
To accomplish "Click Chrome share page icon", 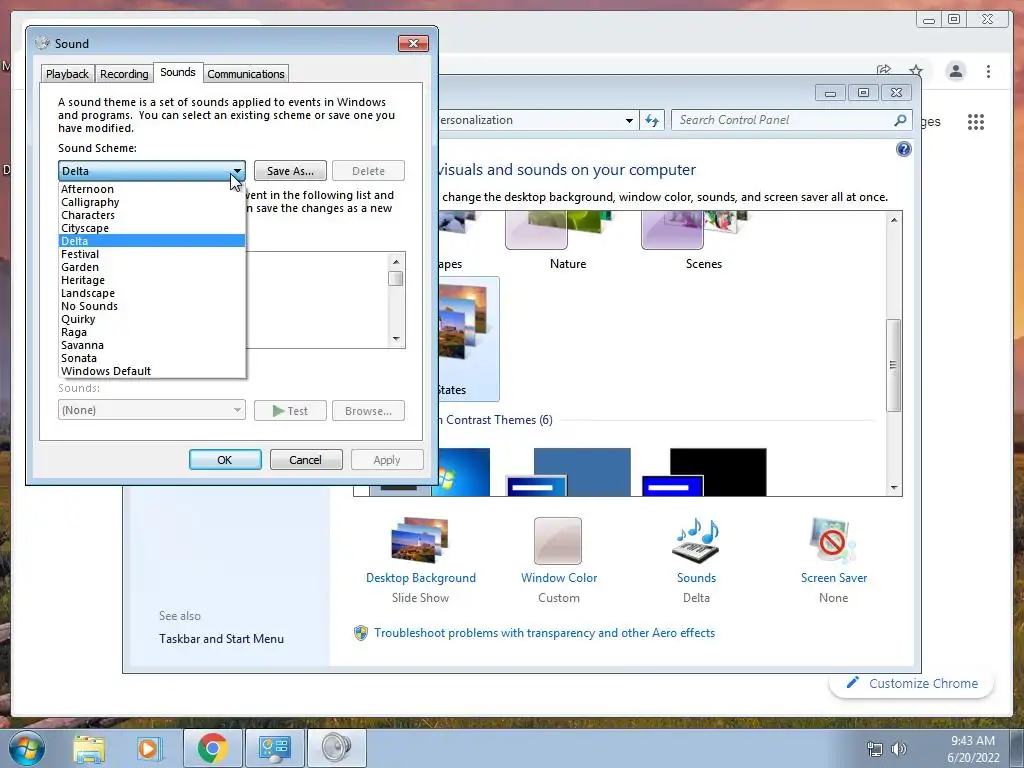I will click(884, 70).
